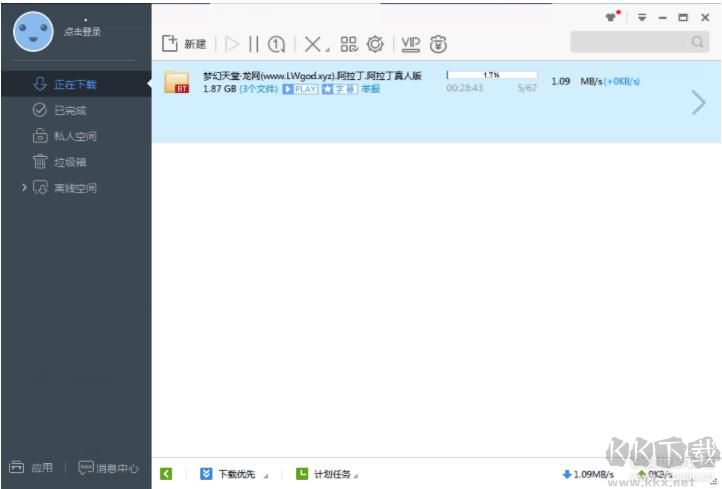
Task: Click the 1.7% download progress bar
Action: pyautogui.click(x=491, y=75)
